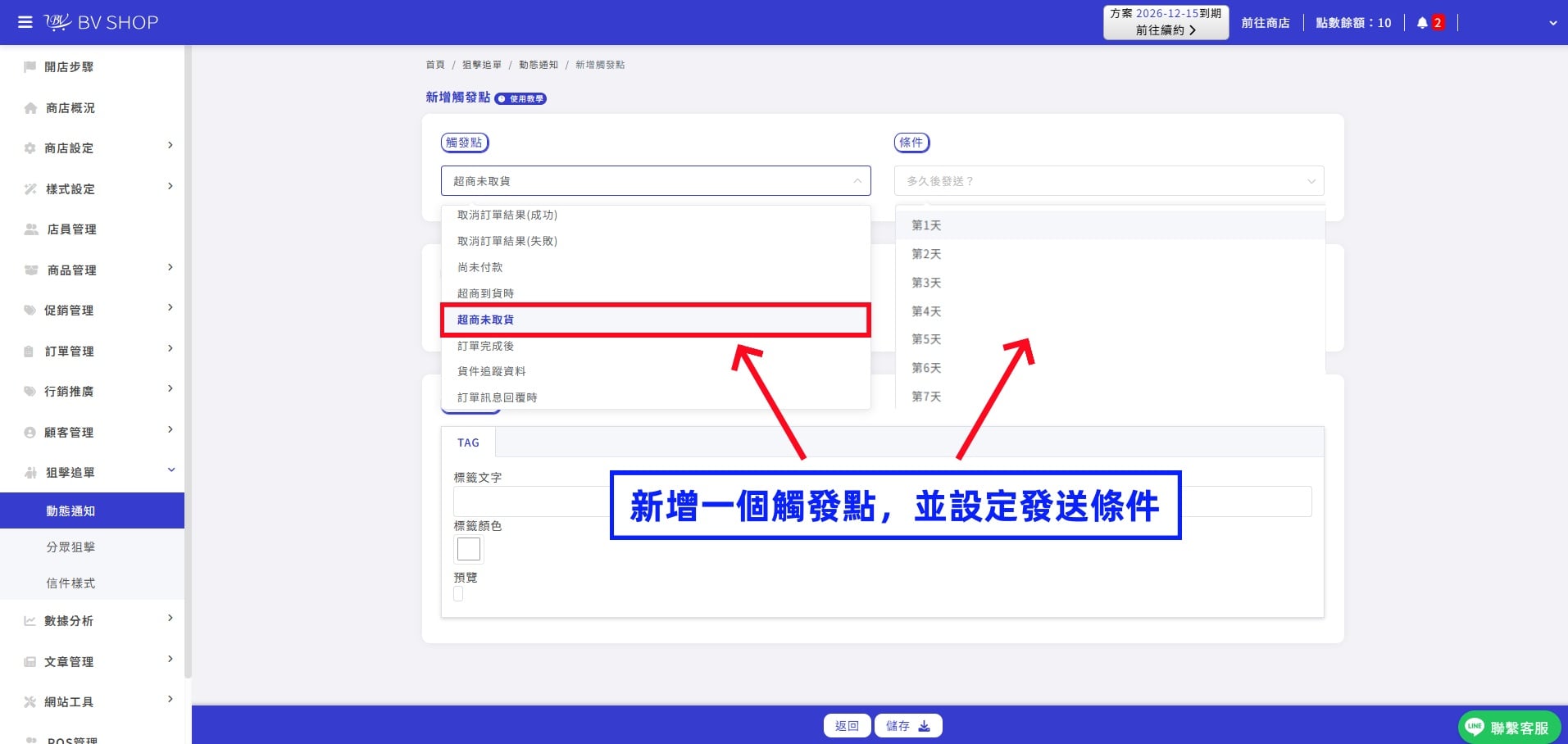Open the 觸發點 dropdown showing 超商未取貨
The width and height of the screenshot is (1568, 744).
tap(656, 181)
